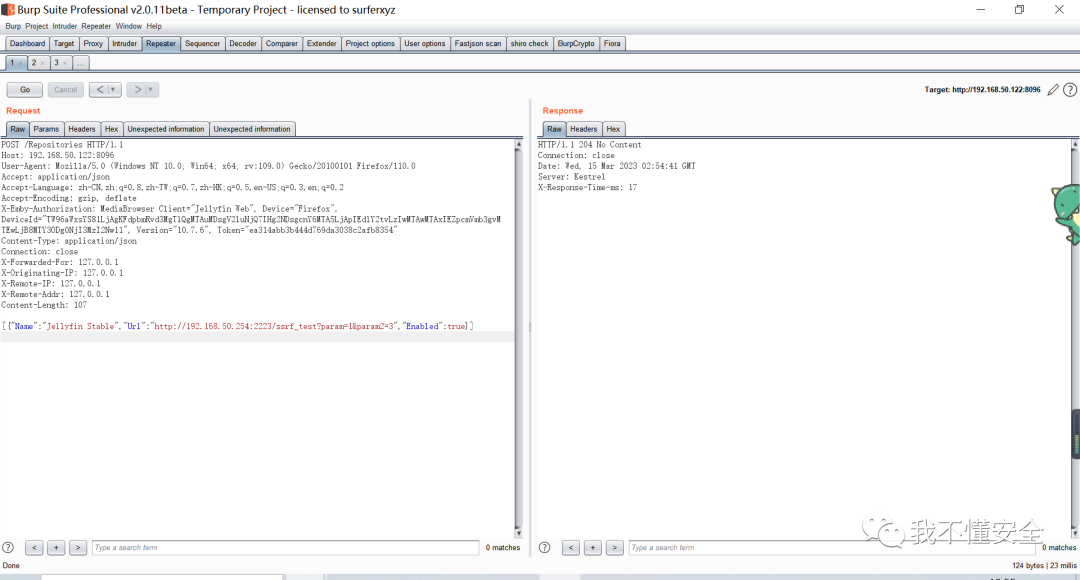Viewport: 1080px width, 580px height.
Task: Click the JSON body line in request
Action: [238, 326]
